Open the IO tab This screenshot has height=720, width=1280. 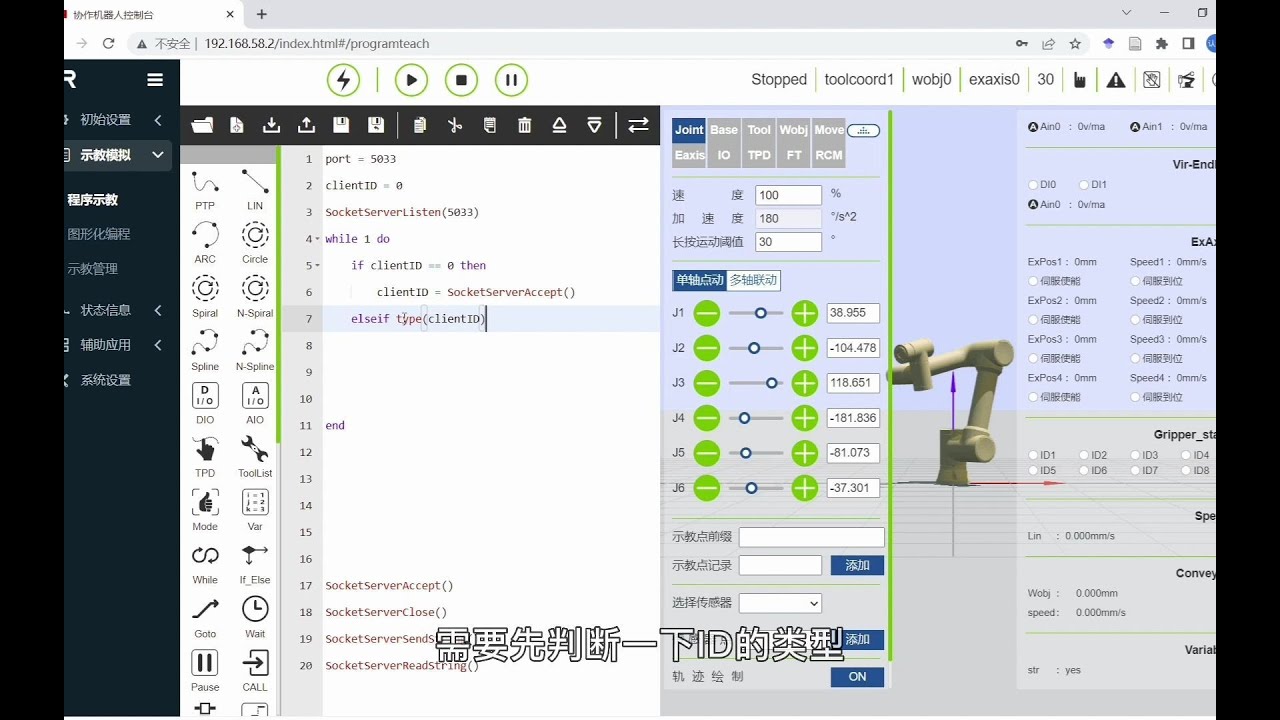724,155
